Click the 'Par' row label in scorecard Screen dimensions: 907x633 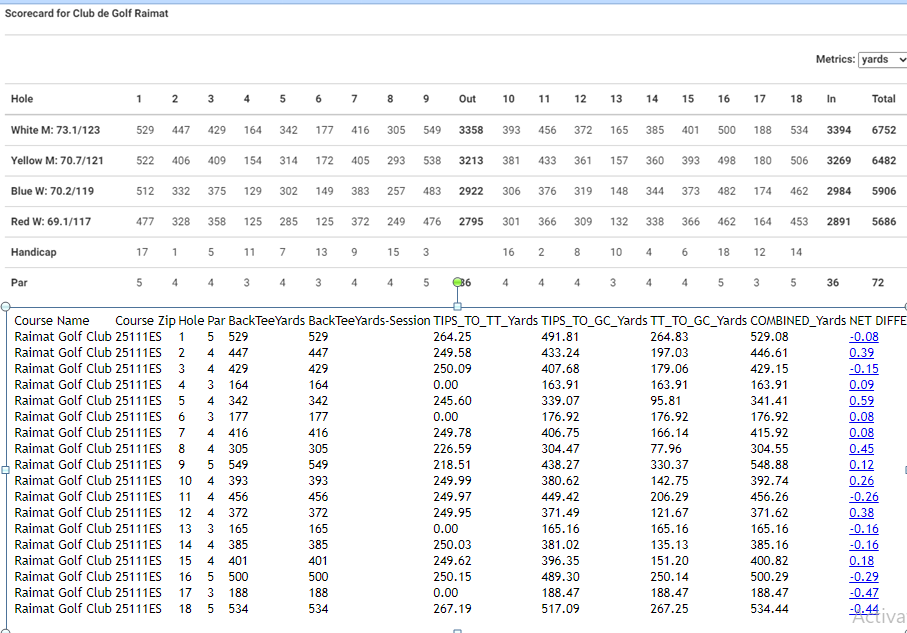tap(19, 283)
